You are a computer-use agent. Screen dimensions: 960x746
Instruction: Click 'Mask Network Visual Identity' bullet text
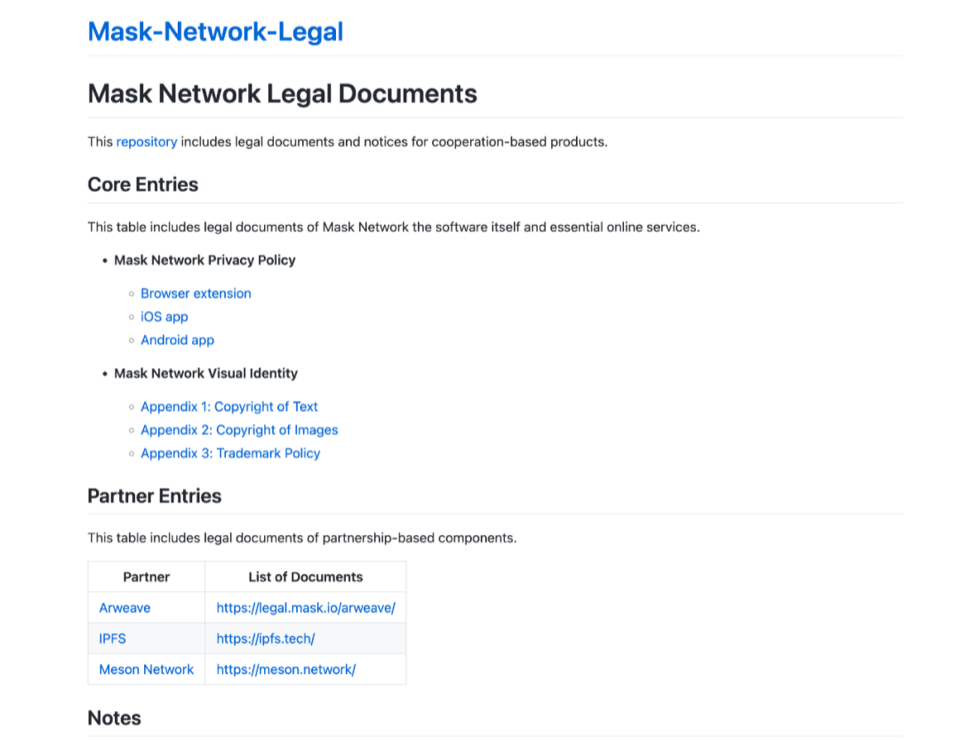pos(206,374)
